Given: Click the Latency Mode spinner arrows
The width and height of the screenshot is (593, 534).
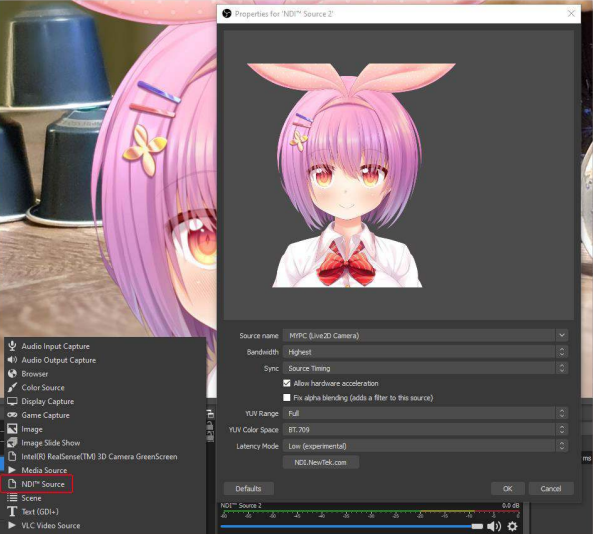Looking at the screenshot, I should click(562, 446).
